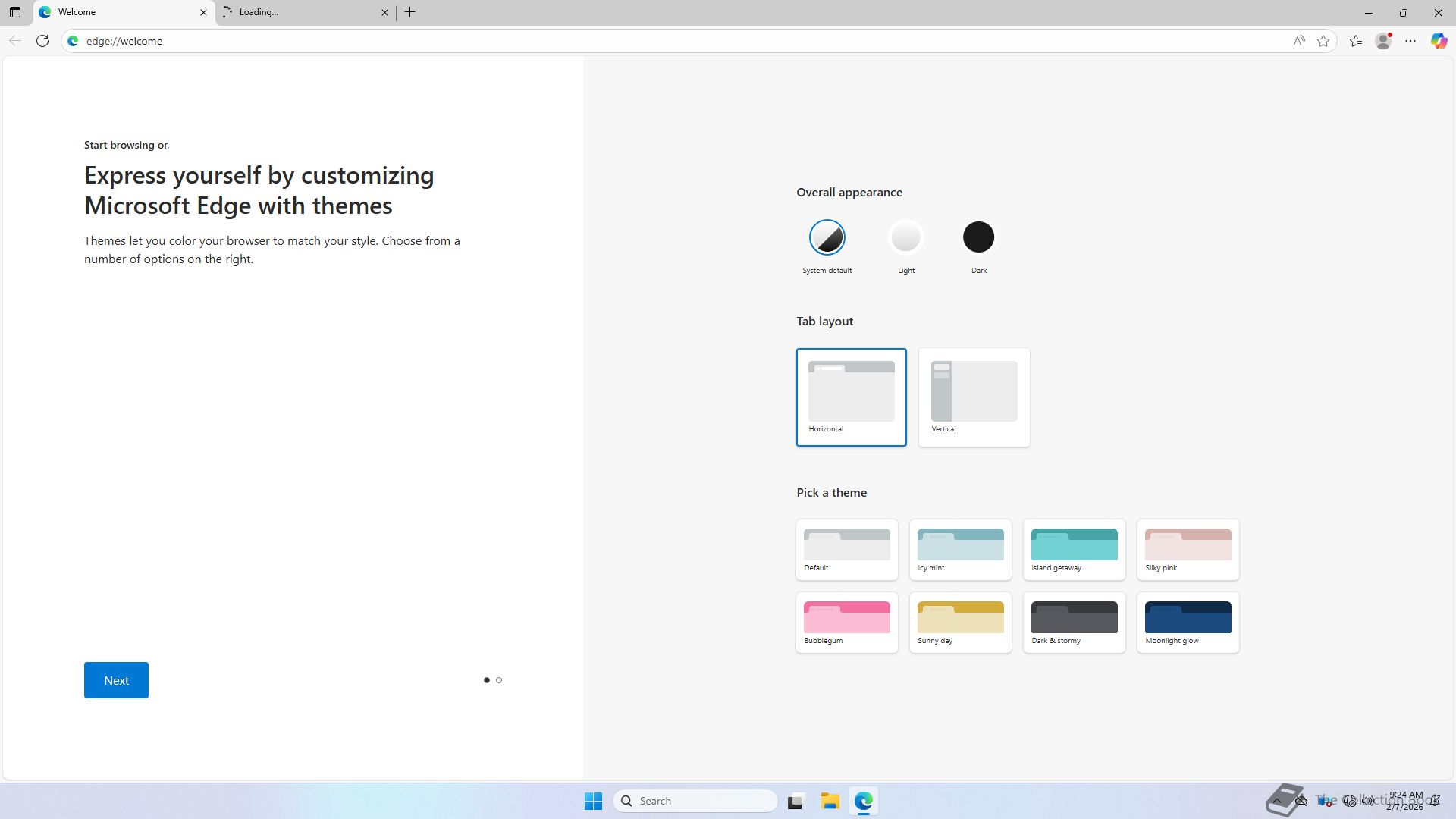Add this page to favorites star
1456x819 pixels.
click(x=1323, y=41)
